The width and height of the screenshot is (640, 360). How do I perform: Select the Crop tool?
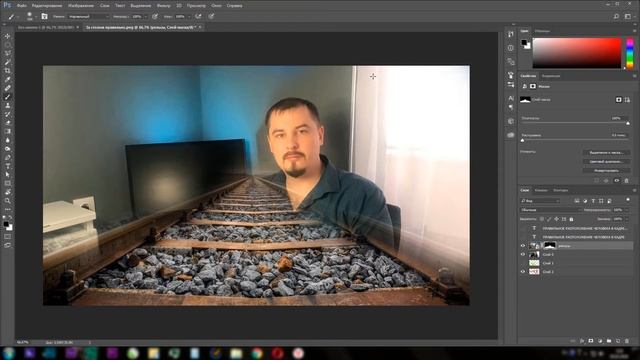[x=7, y=71]
